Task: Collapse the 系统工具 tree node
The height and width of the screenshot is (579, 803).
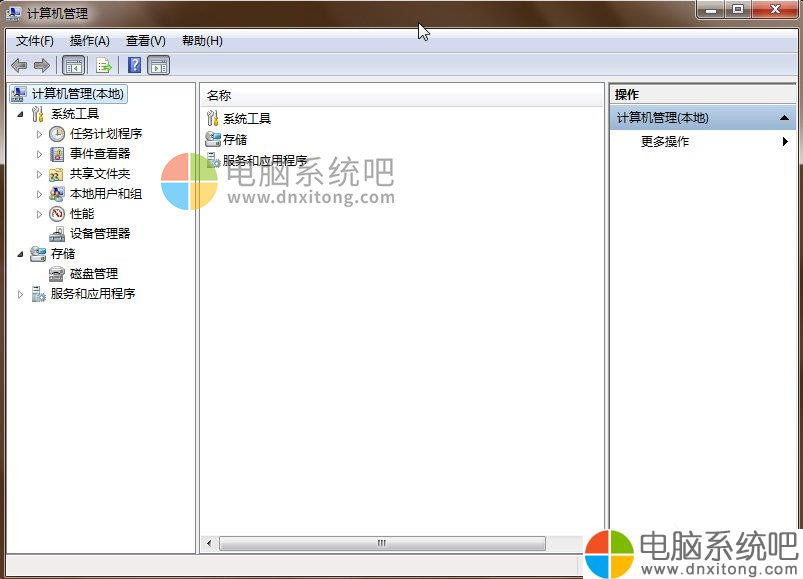Action: [x=20, y=114]
